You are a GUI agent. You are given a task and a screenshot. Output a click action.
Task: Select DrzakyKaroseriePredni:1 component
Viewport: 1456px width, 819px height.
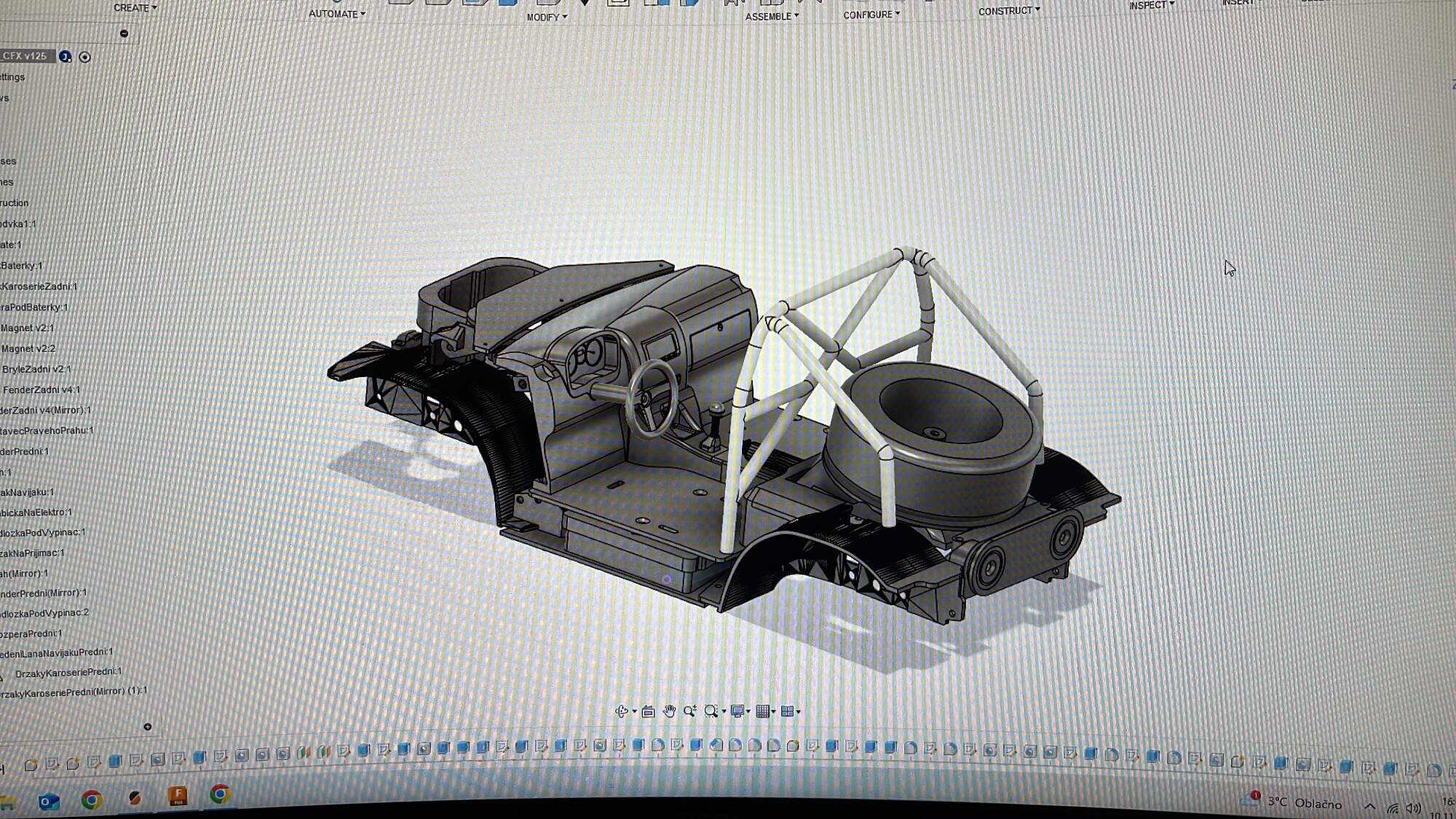click(68, 673)
